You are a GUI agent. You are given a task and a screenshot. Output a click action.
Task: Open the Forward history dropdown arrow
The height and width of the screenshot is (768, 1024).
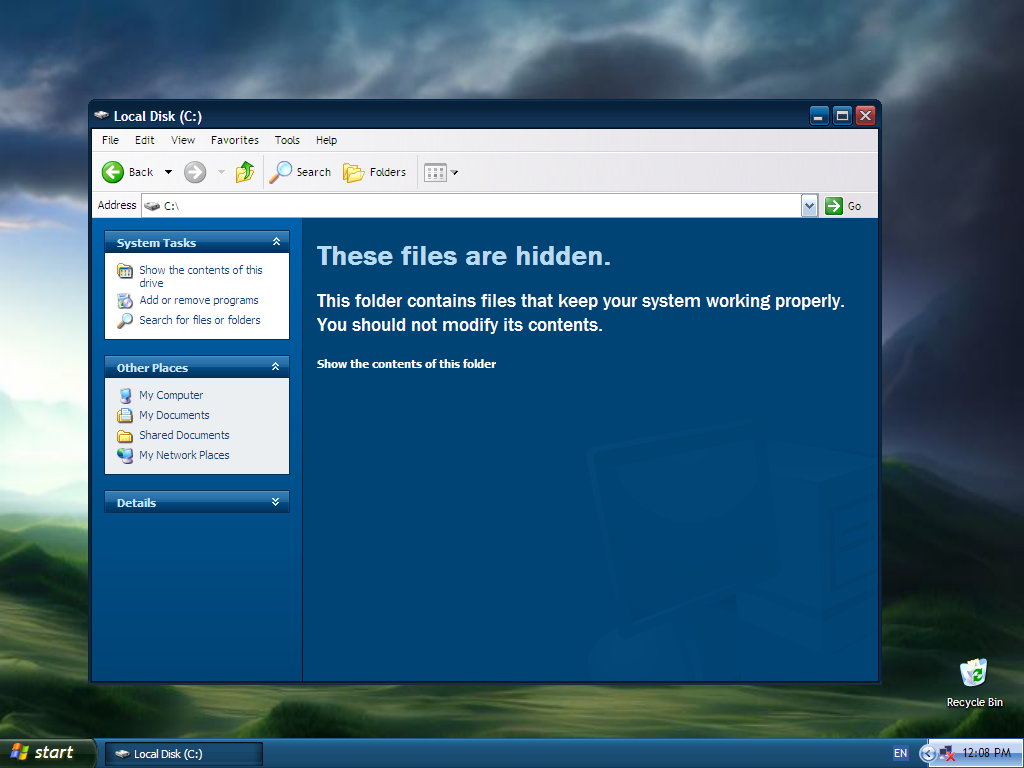pos(221,172)
